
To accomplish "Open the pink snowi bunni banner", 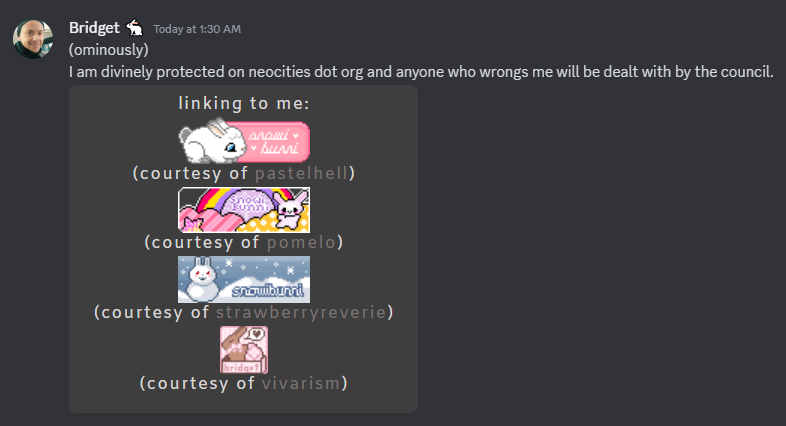I will [244, 141].
